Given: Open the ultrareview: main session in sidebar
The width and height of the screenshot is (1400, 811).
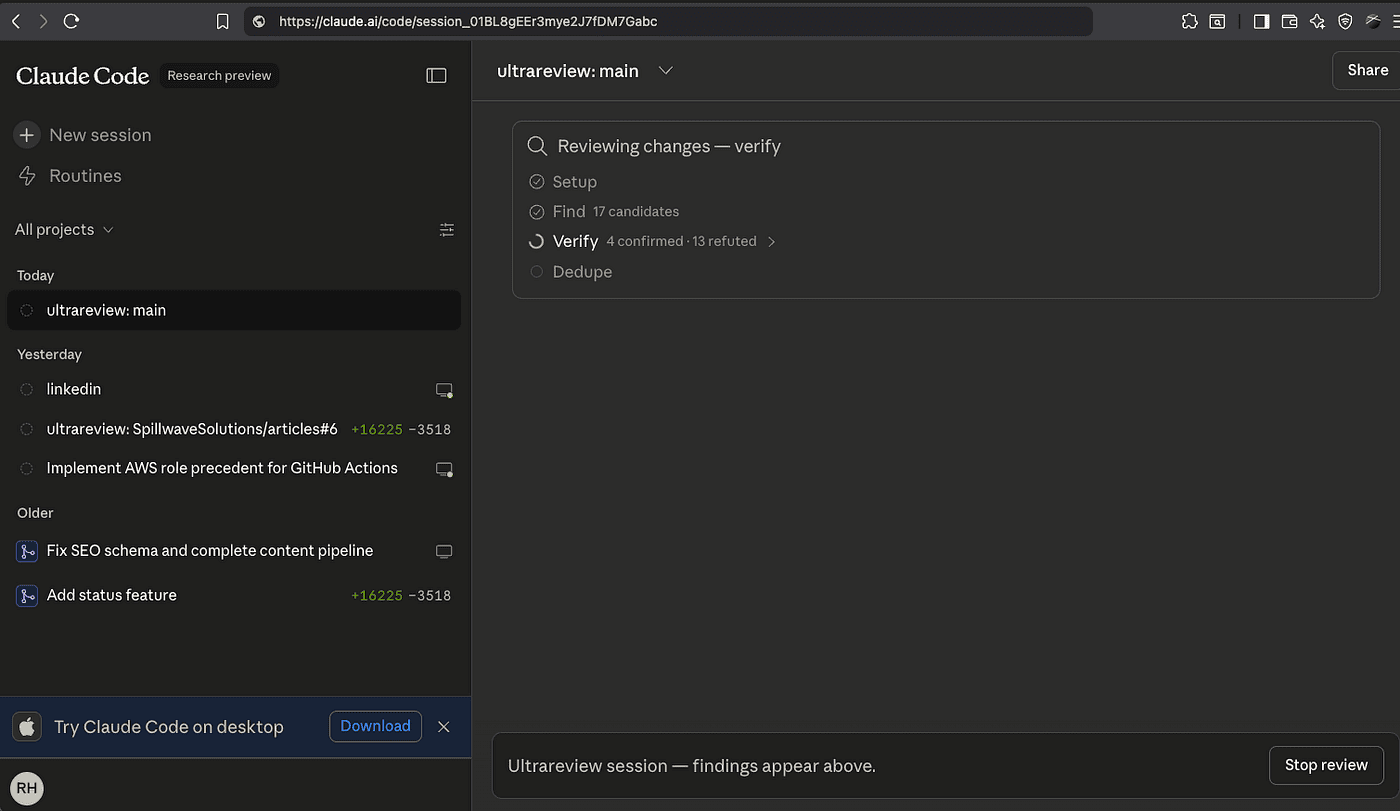Looking at the screenshot, I should (x=234, y=310).
